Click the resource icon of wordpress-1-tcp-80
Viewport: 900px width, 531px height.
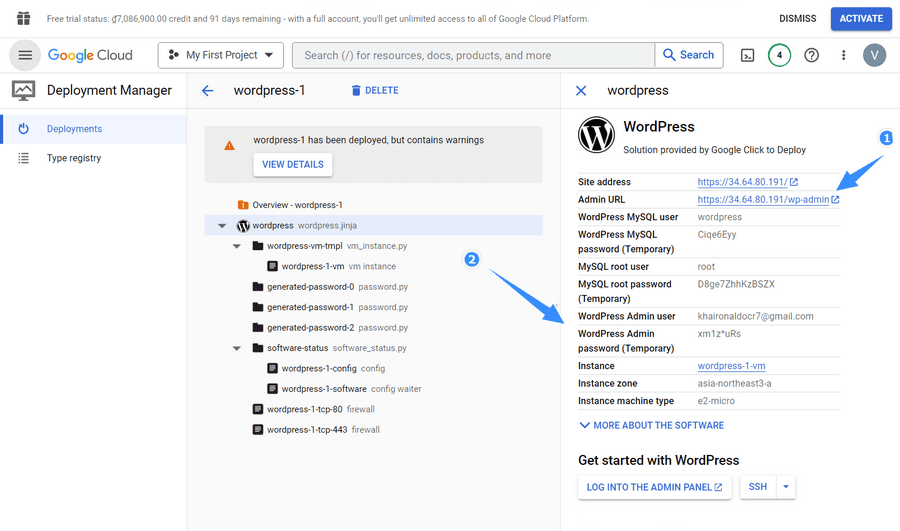pyautogui.click(x=258, y=409)
